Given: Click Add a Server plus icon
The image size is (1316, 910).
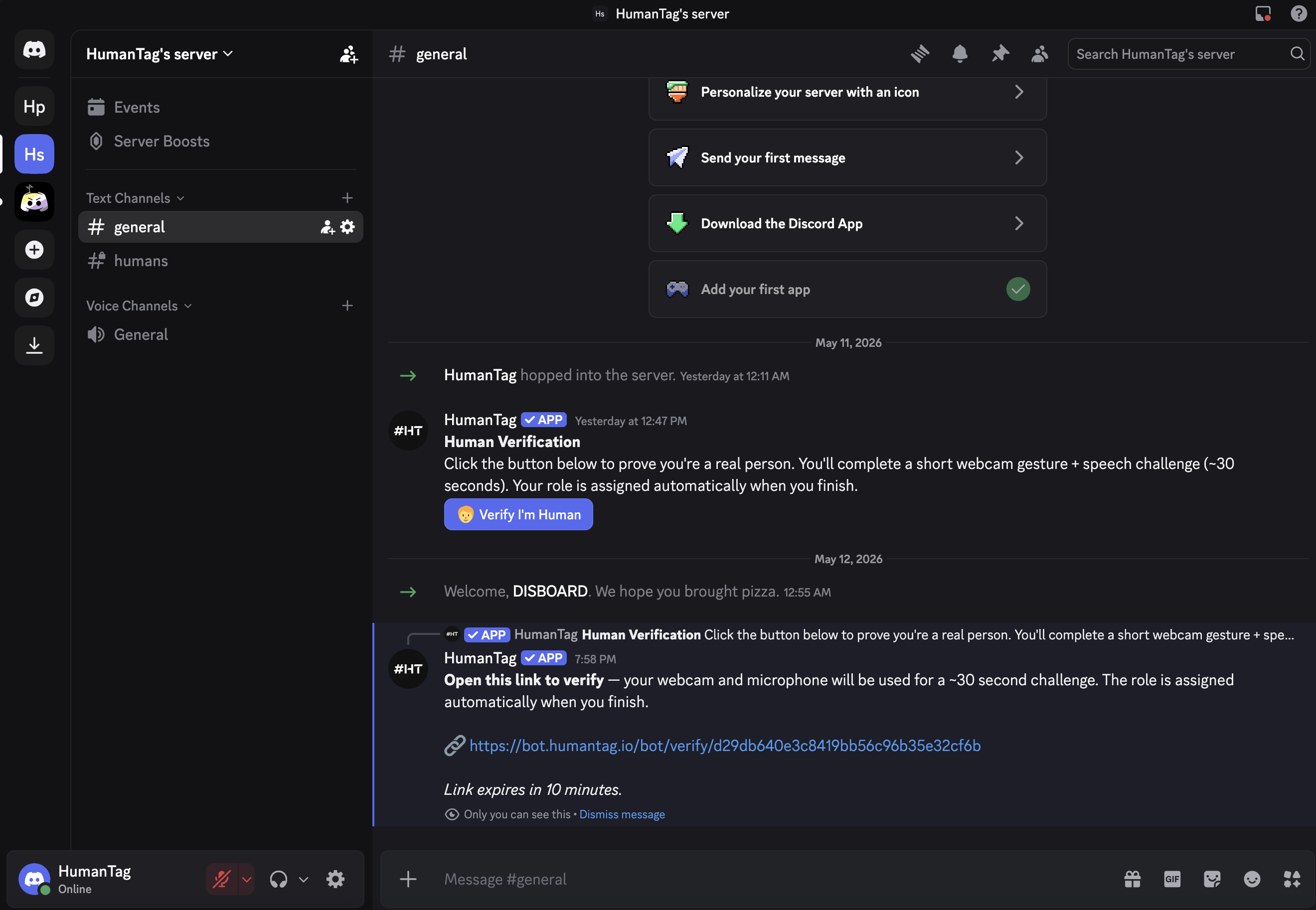Looking at the screenshot, I should tap(34, 250).
